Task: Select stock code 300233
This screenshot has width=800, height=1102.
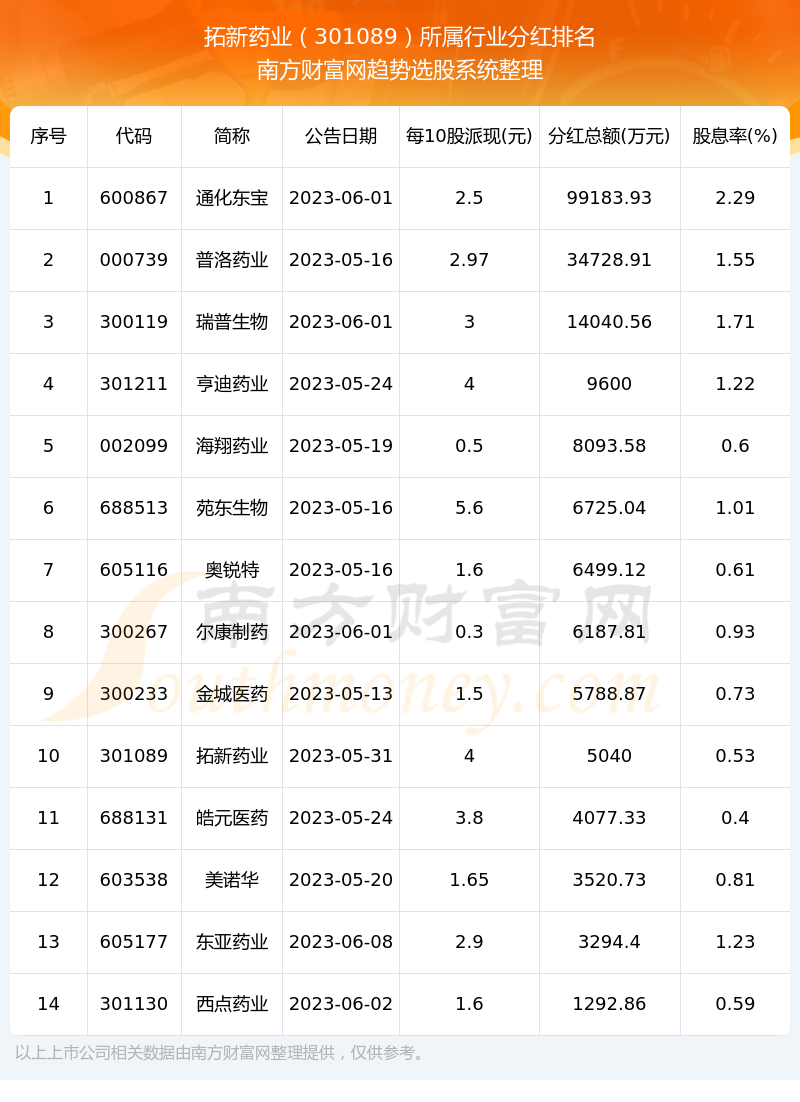Action: (134, 694)
